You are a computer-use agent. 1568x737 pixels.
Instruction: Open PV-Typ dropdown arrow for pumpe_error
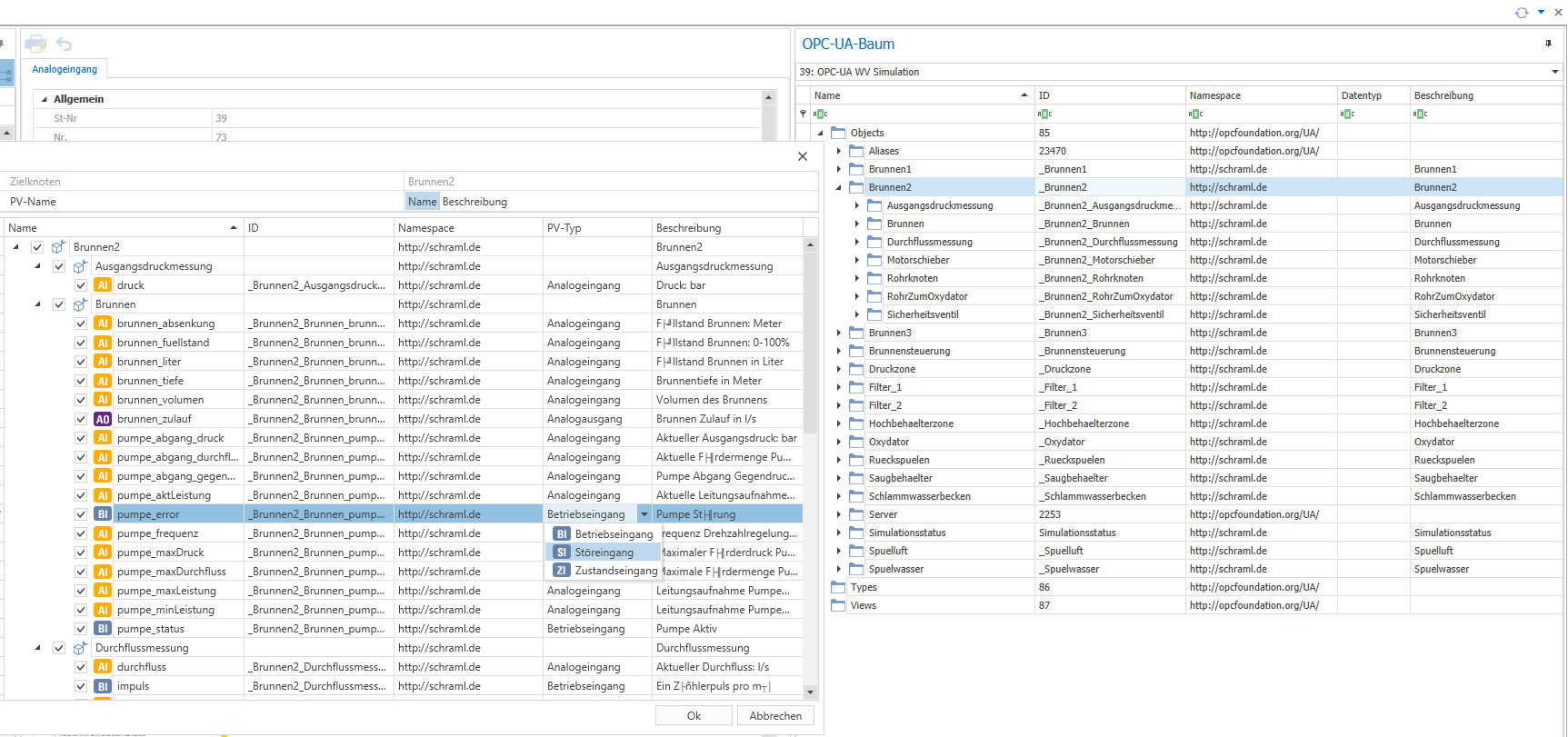click(x=644, y=514)
